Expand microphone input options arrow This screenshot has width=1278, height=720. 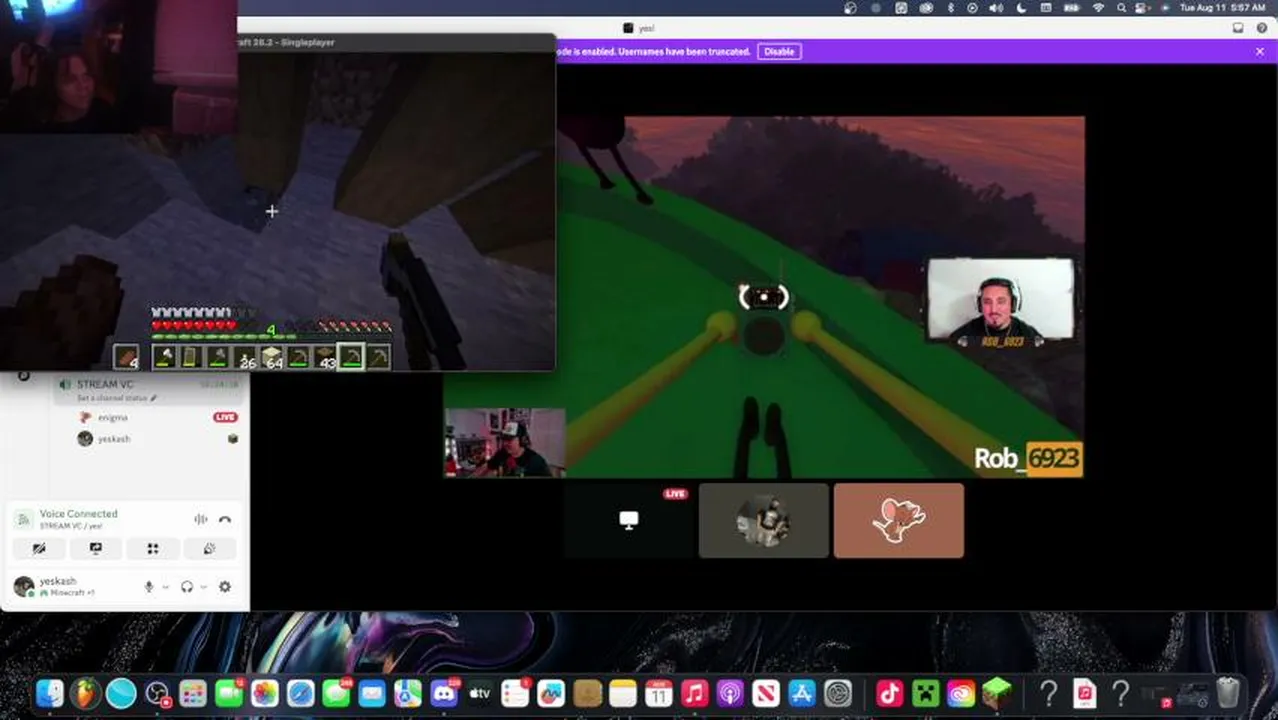click(166, 587)
